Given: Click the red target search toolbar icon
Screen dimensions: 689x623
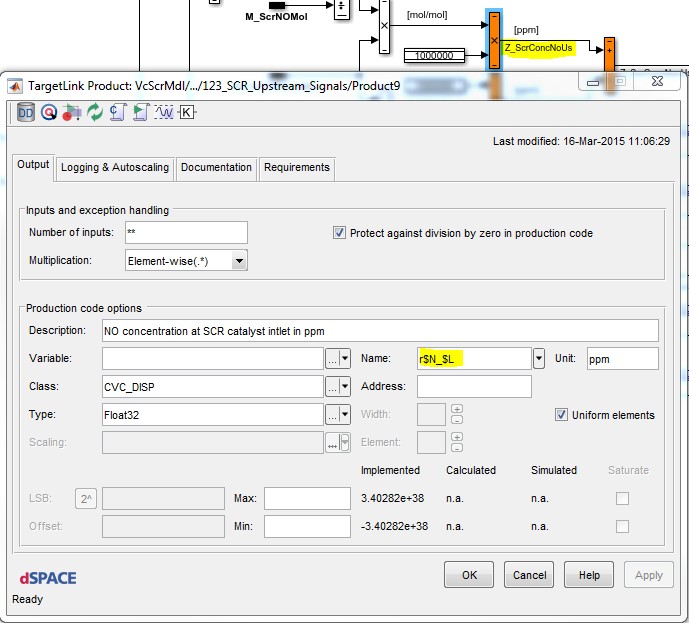Looking at the screenshot, I should click(x=49, y=112).
